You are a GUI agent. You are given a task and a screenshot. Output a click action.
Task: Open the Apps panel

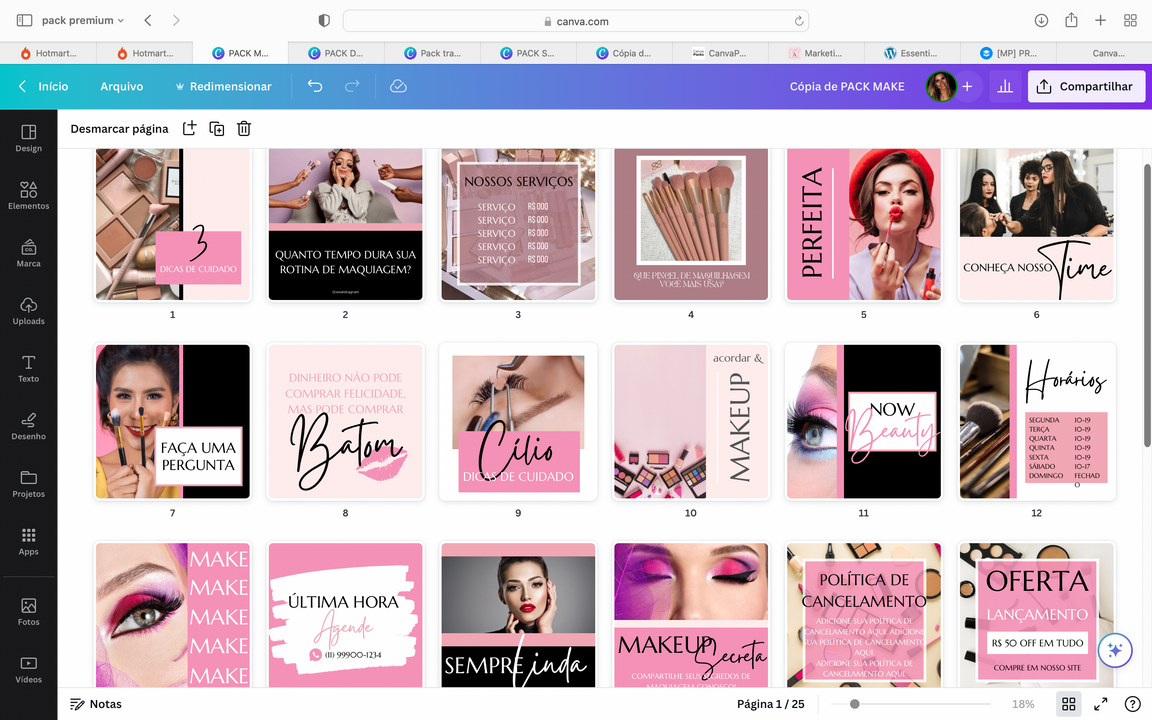point(28,541)
